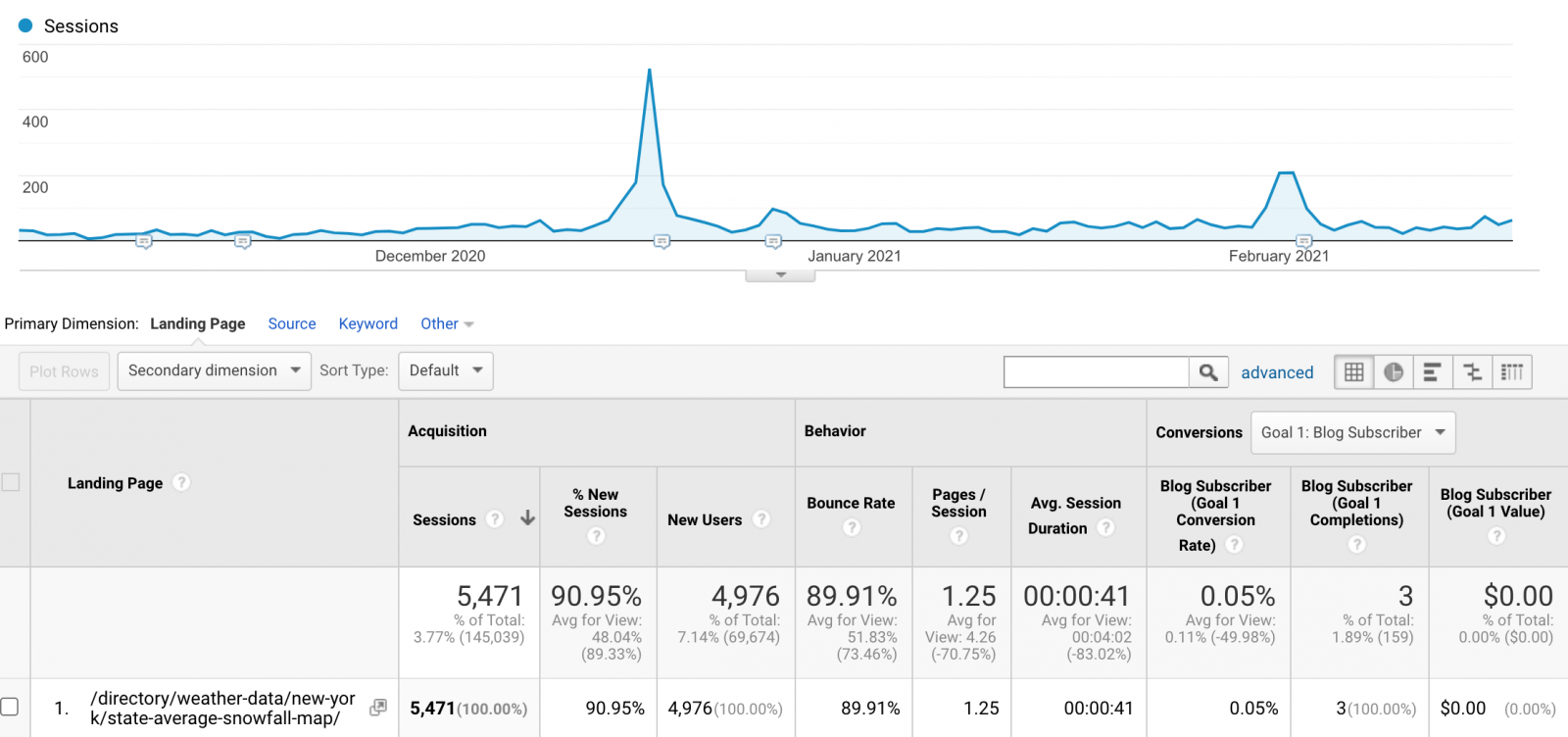Switch primary dimension to Source

[x=292, y=323]
